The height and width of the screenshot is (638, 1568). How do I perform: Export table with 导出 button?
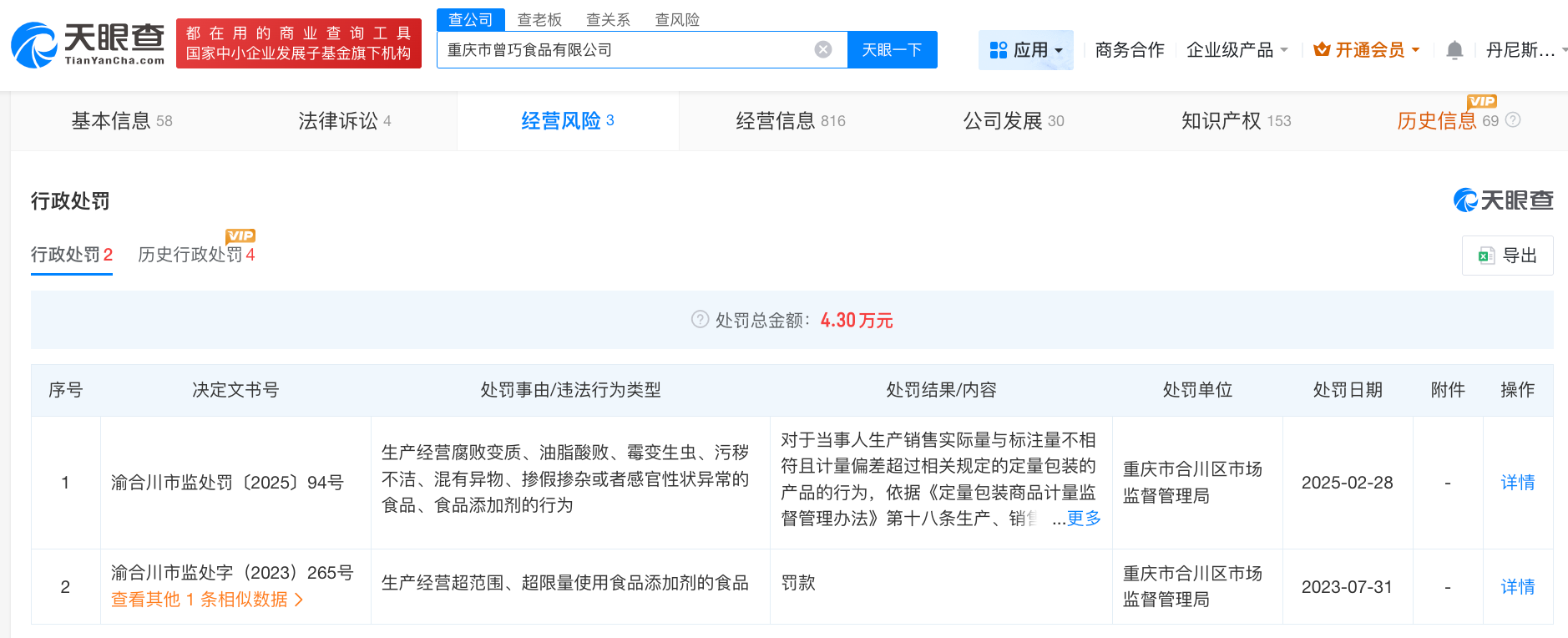tap(1508, 256)
